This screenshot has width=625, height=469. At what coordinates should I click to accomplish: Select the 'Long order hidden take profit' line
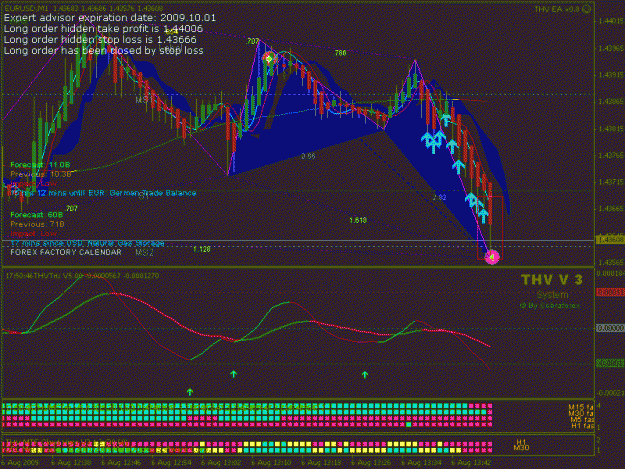pyautogui.click(x=103, y=29)
